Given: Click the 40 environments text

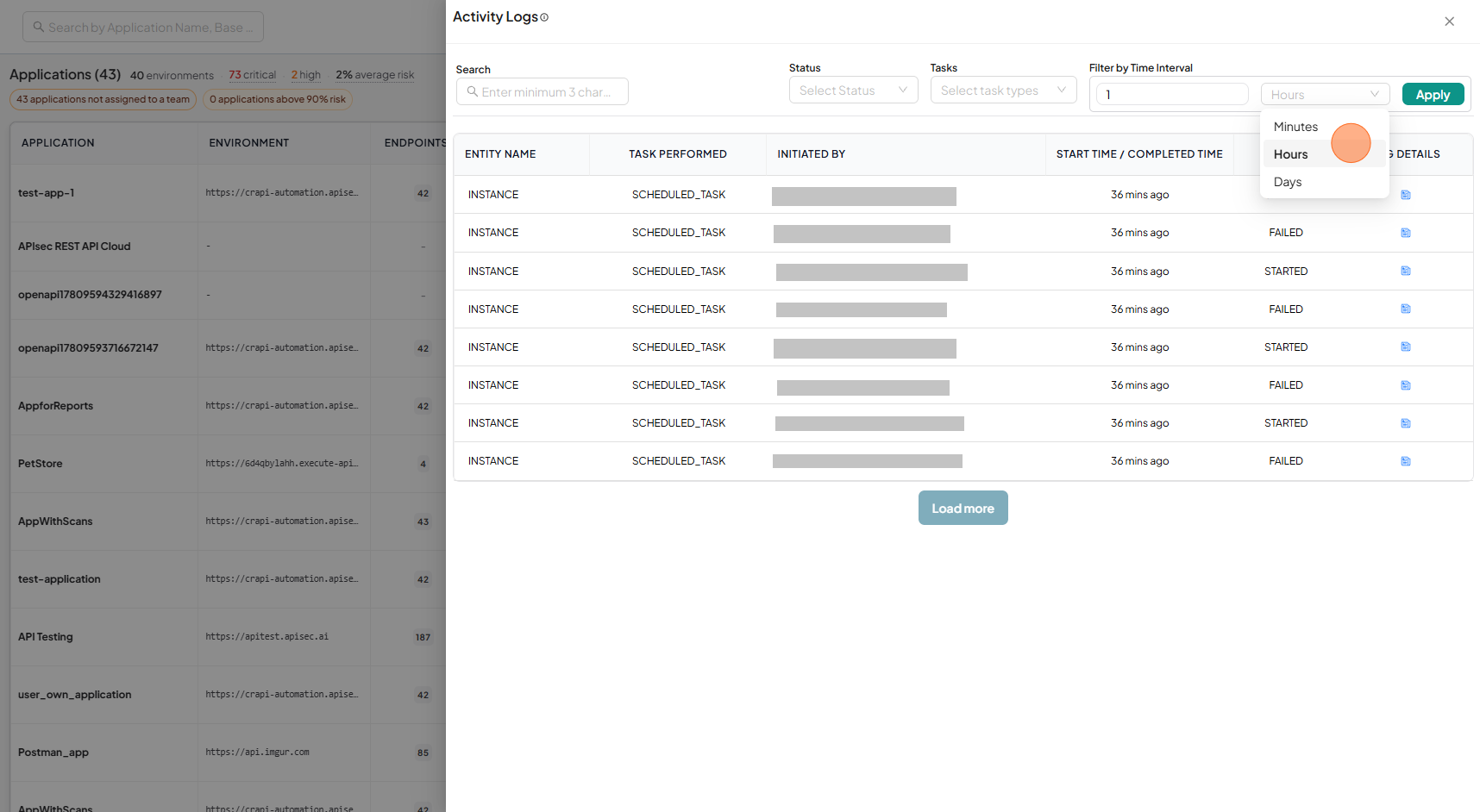Looking at the screenshot, I should [x=172, y=76].
